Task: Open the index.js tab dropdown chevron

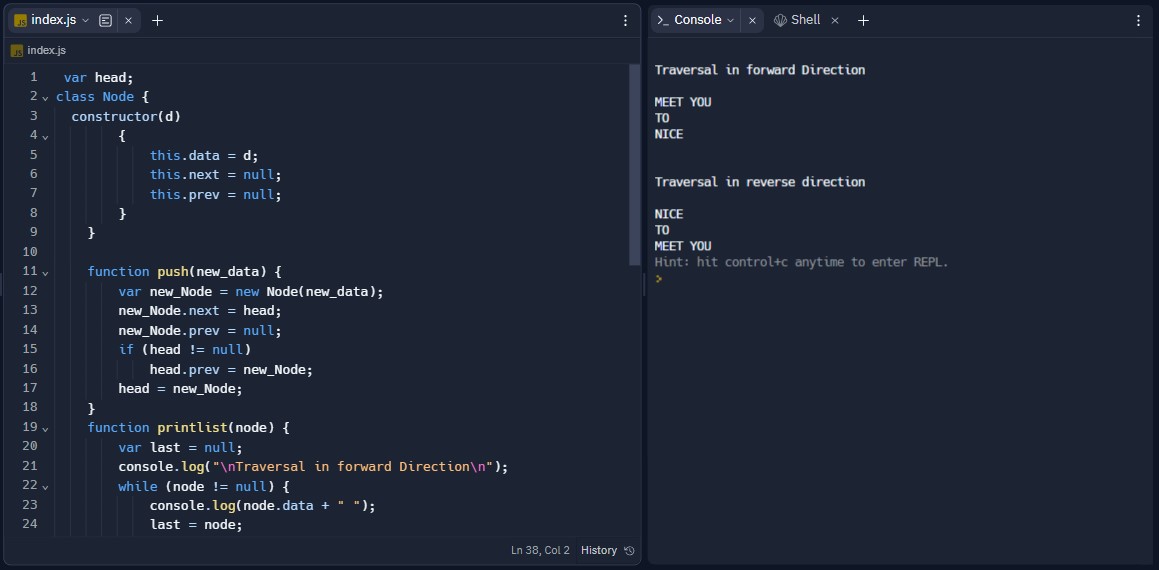Action: 86,21
